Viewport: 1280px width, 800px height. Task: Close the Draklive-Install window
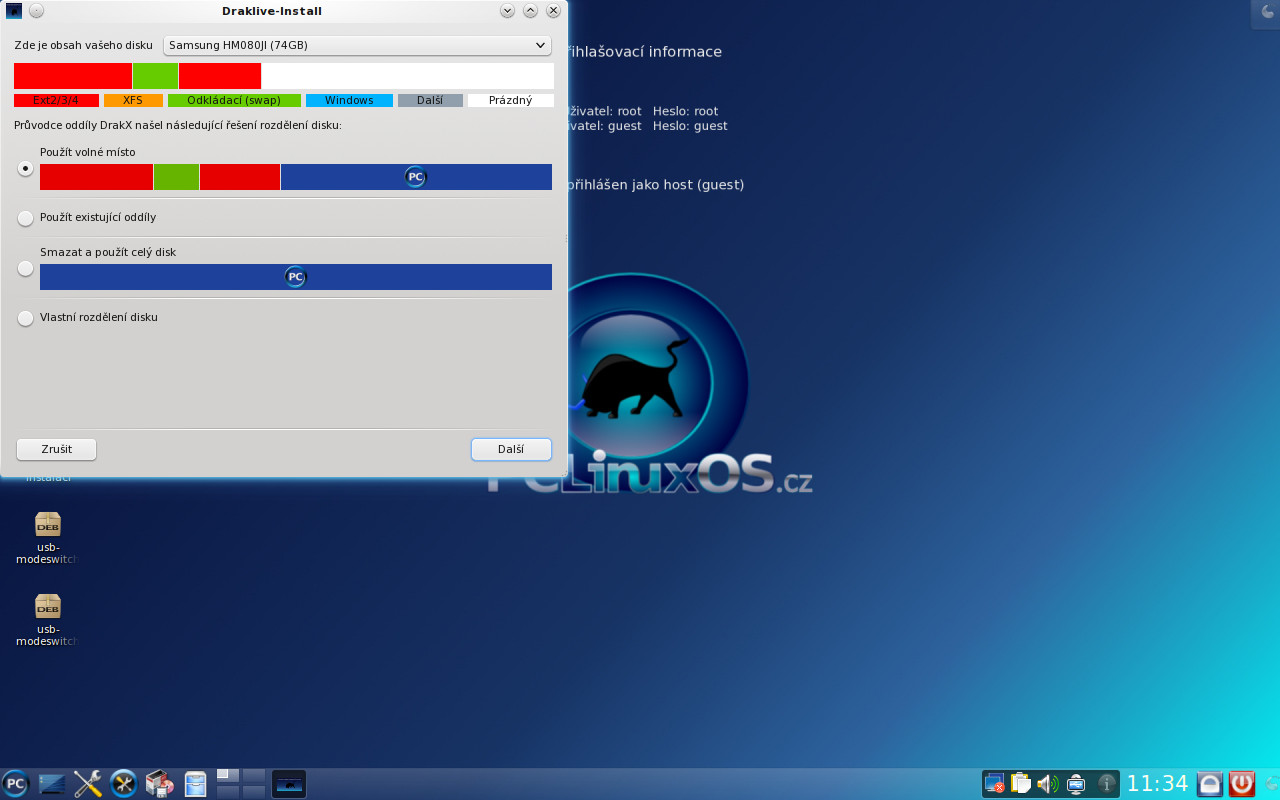pyautogui.click(x=553, y=11)
